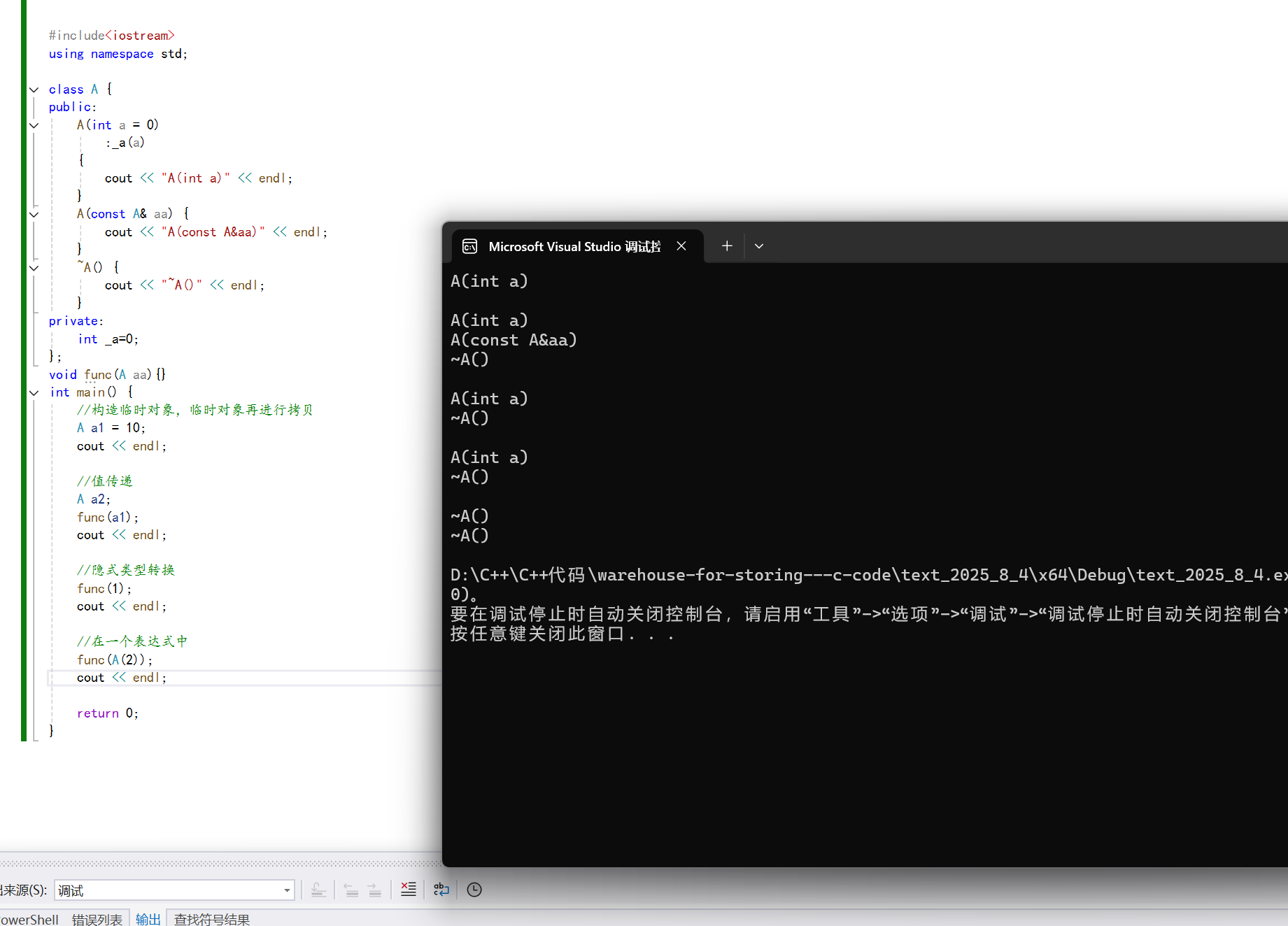Click the 'func(A(2));' line
The image size is (1288, 926).
click(x=115, y=660)
